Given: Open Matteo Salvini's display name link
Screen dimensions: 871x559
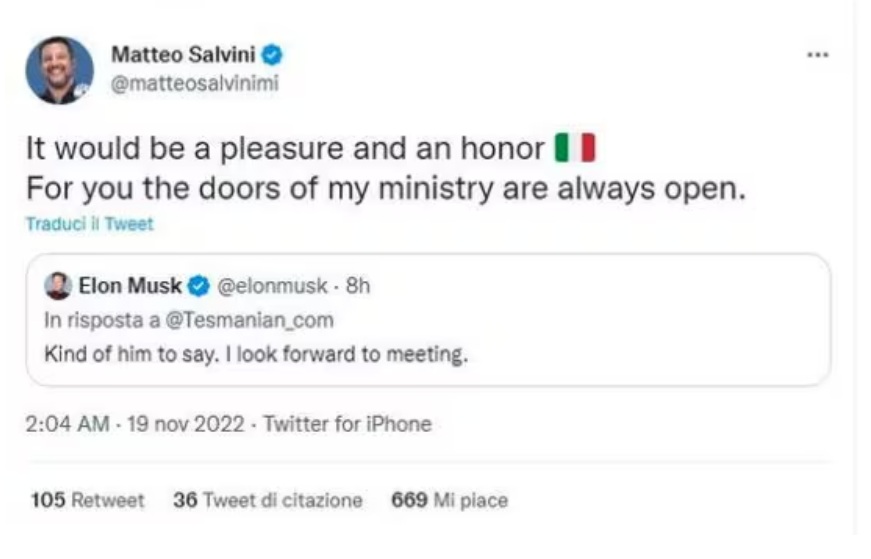Looking at the screenshot, I should [184, 56].
